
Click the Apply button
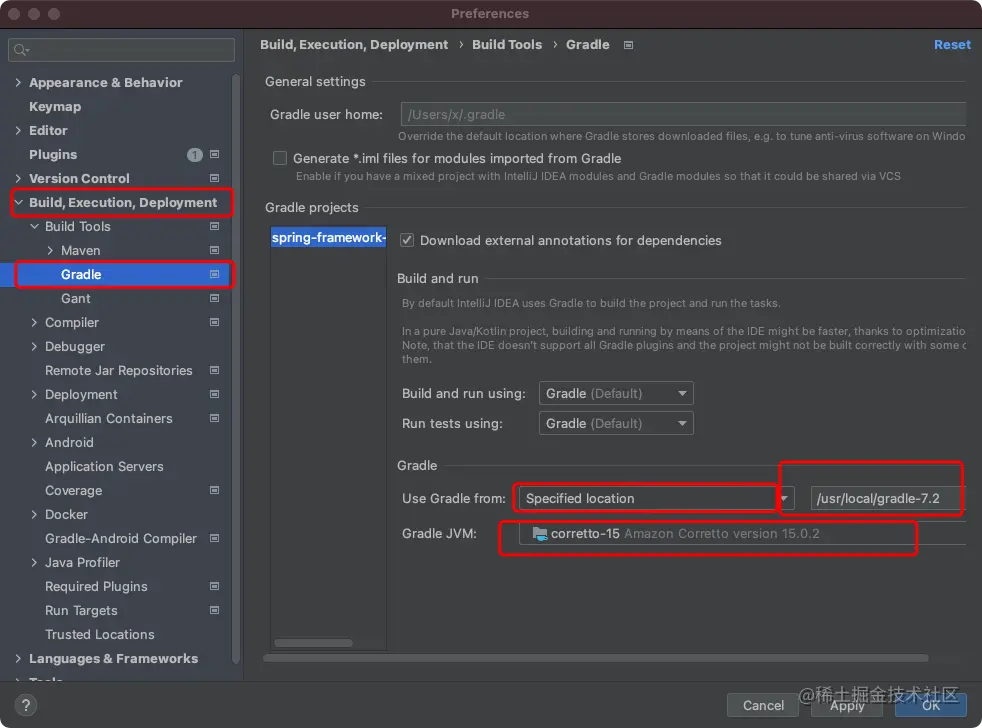pyautogui.click(x=847, y=705)
